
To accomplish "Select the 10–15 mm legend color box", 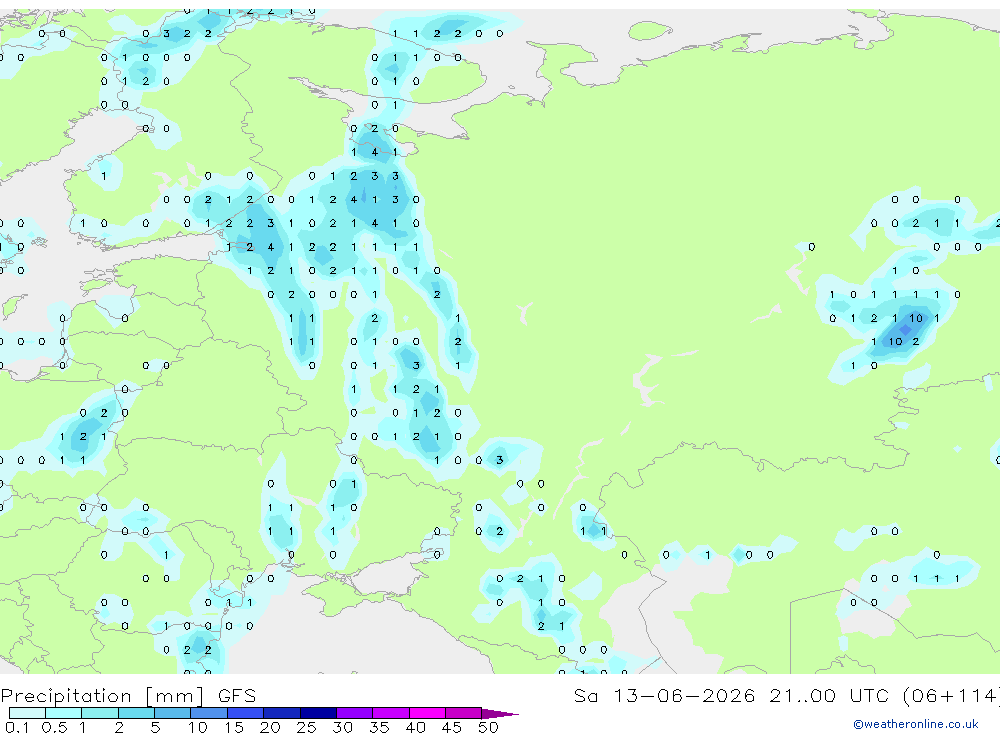I will click(209, 713).
